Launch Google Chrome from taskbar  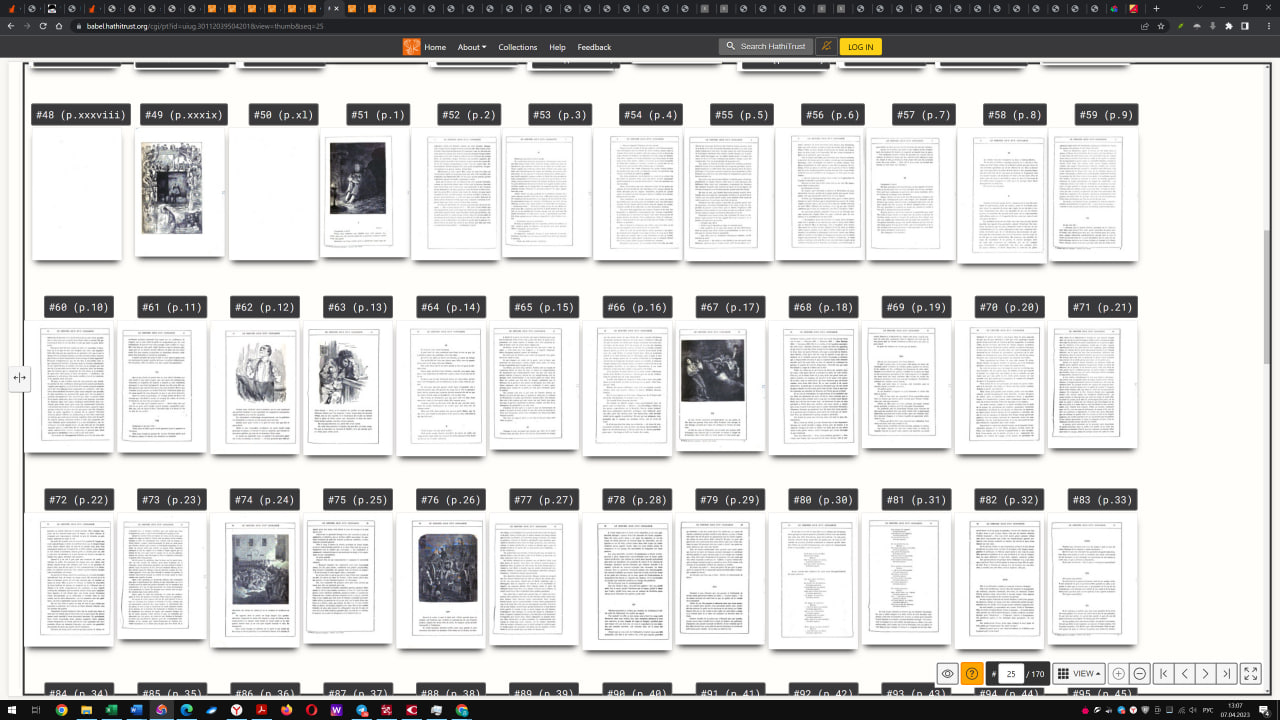click(61, 710)
